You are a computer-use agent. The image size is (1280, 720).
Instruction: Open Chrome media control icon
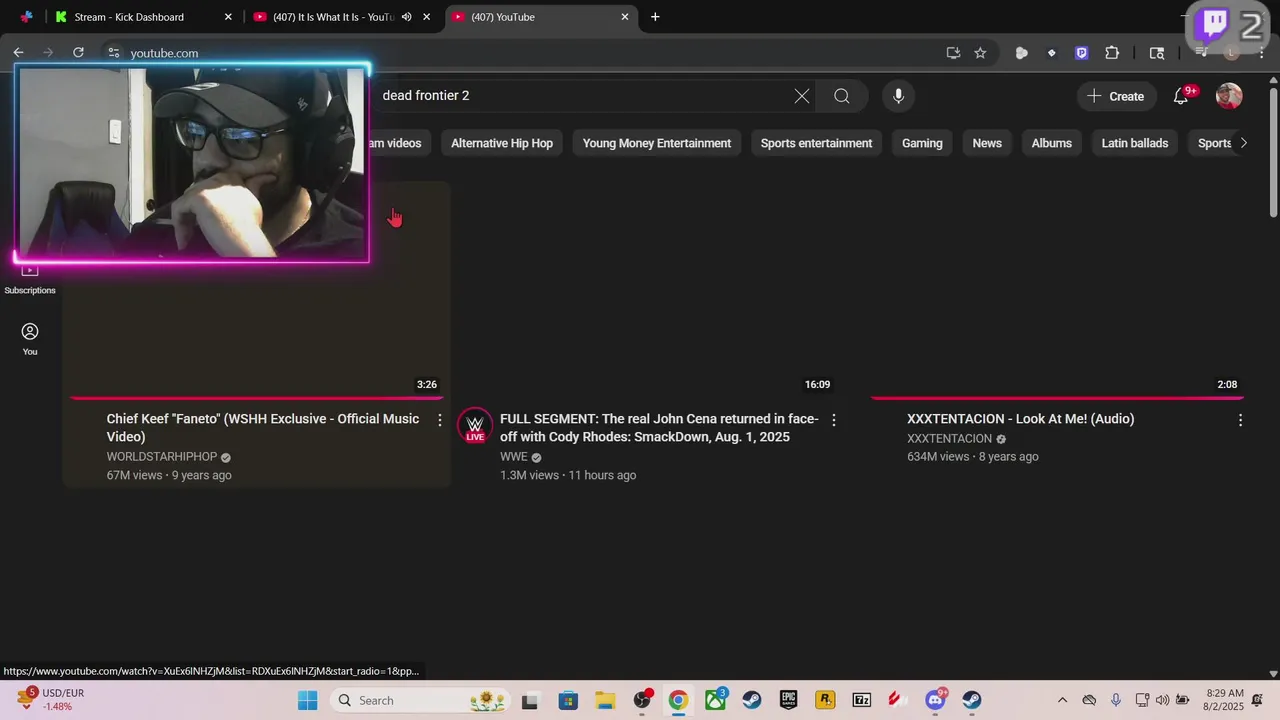(1203, 53)
